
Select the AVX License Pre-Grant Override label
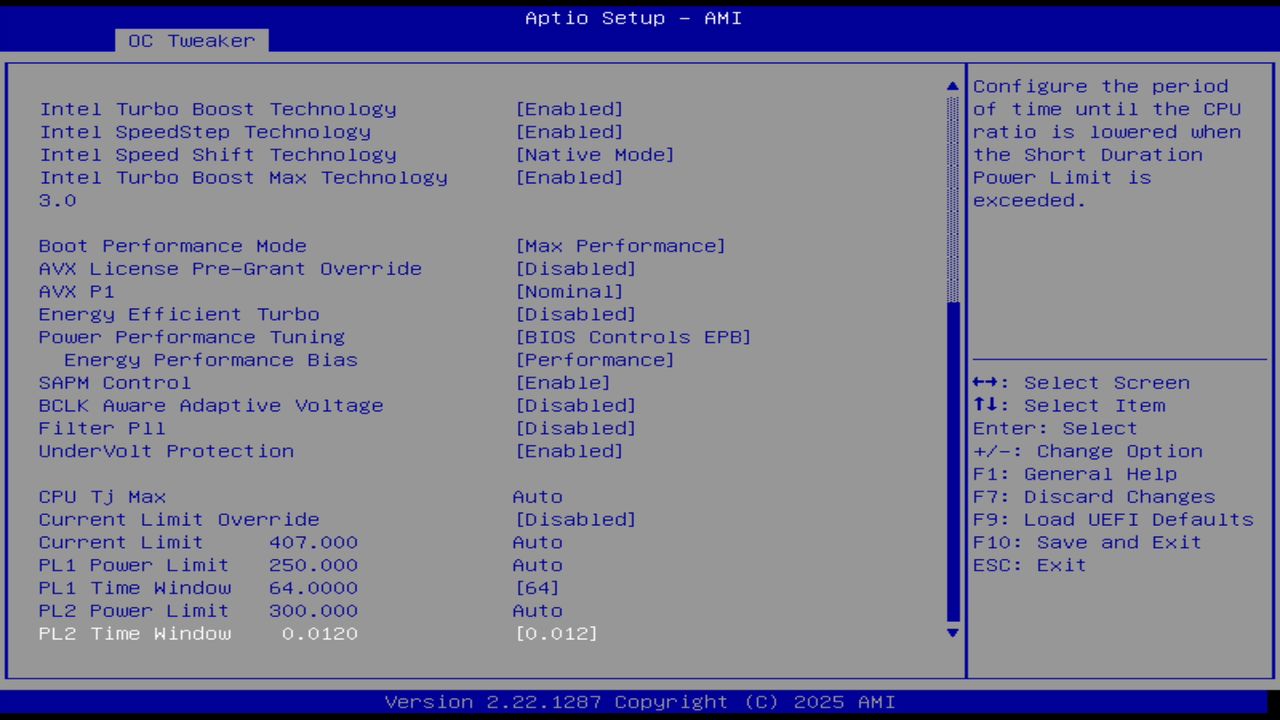[x=231, y=269]
